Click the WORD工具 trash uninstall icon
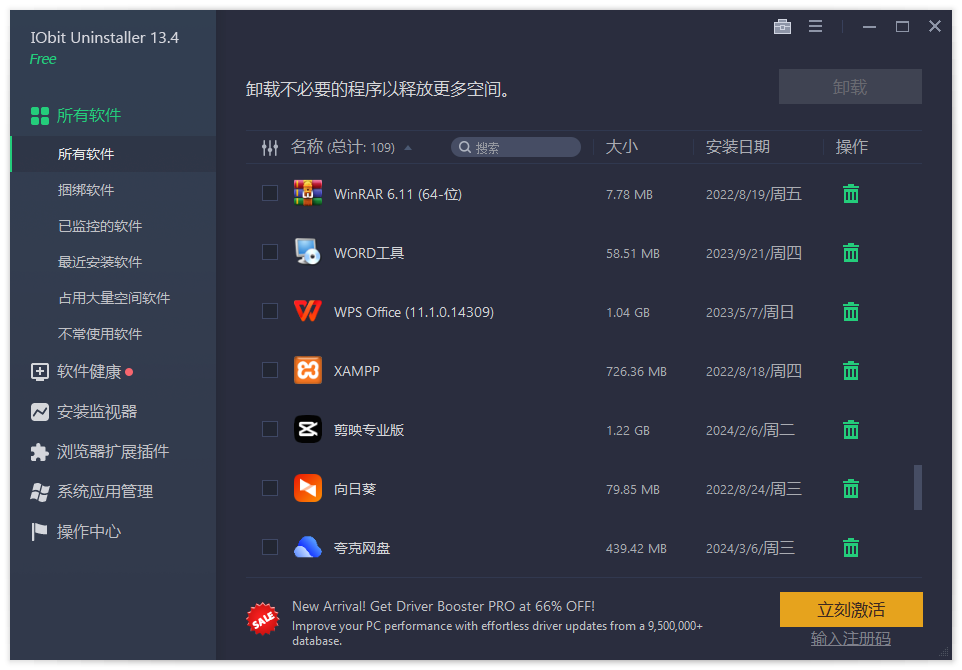 click(851, 253)
